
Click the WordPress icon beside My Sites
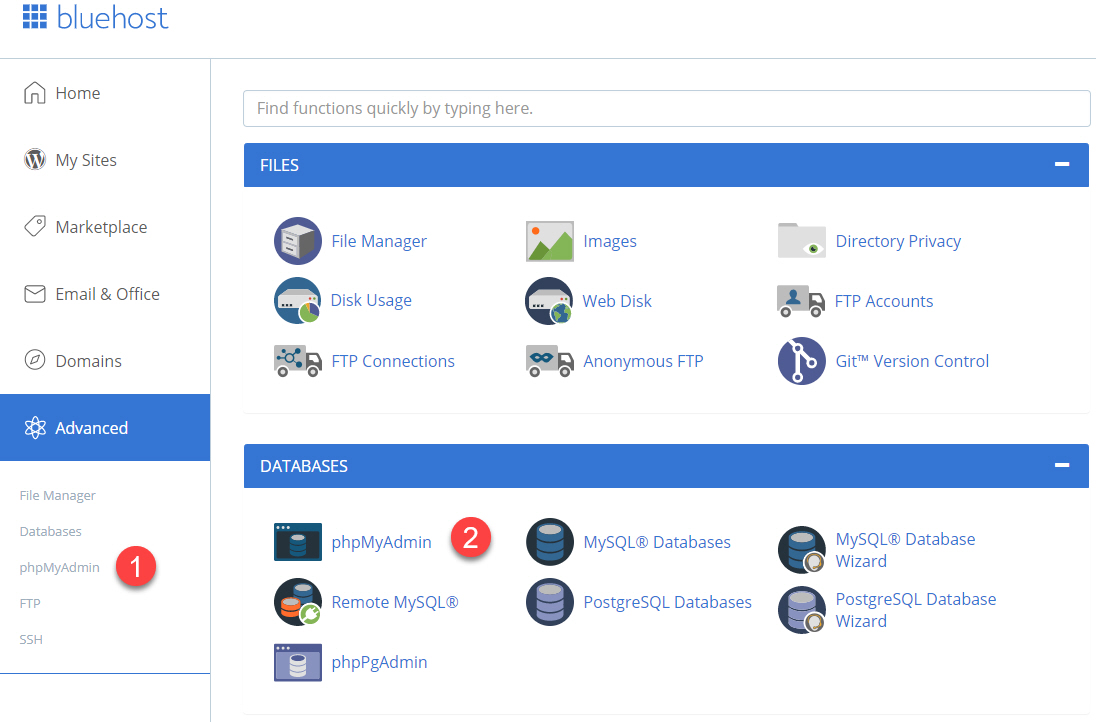pos(35,159)
